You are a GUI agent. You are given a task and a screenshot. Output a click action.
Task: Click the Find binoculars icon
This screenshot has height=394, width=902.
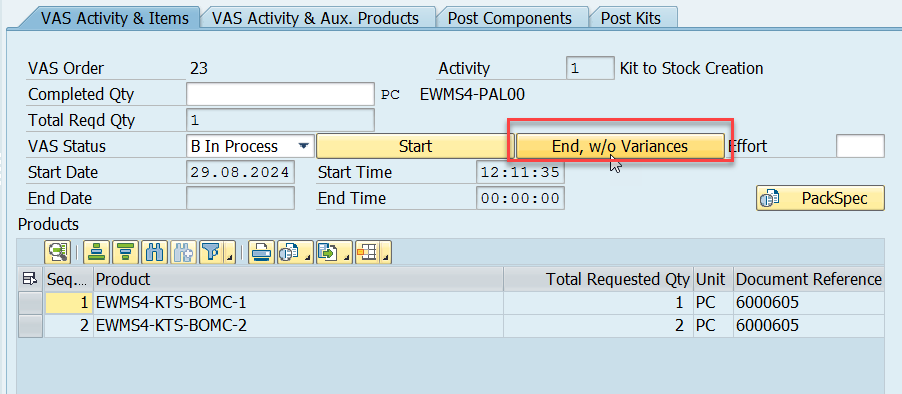pyautogui.click(x=154, y=252)
